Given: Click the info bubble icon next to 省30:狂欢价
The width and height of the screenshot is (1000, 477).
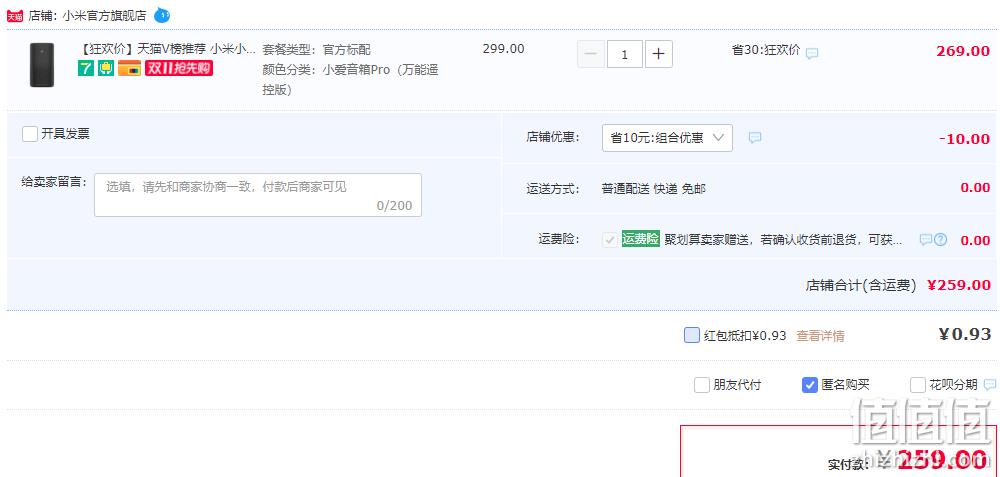Looking at the screenshot, I should pos(812,54).
